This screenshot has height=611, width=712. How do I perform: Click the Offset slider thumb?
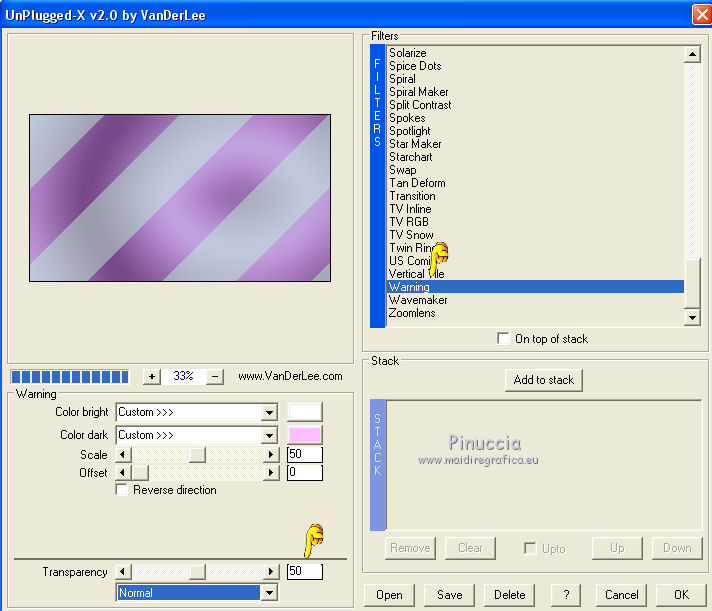[x=140, y=473]
